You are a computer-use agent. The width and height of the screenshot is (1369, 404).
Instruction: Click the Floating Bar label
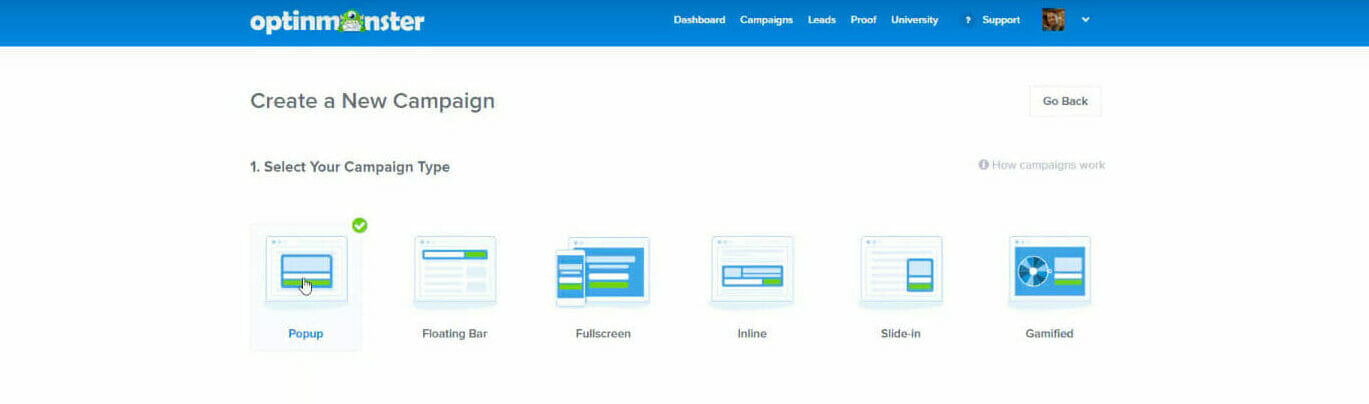pyautogui.click(x=455, y=334)
